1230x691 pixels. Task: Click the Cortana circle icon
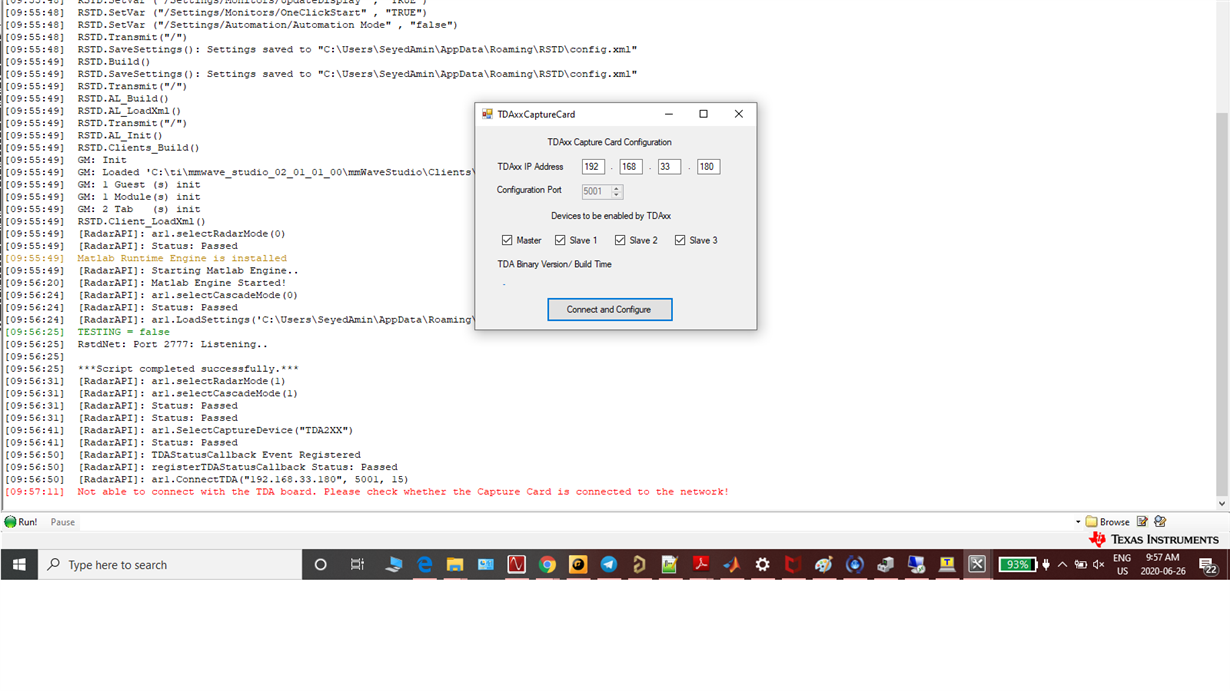(x=320, y=564)
